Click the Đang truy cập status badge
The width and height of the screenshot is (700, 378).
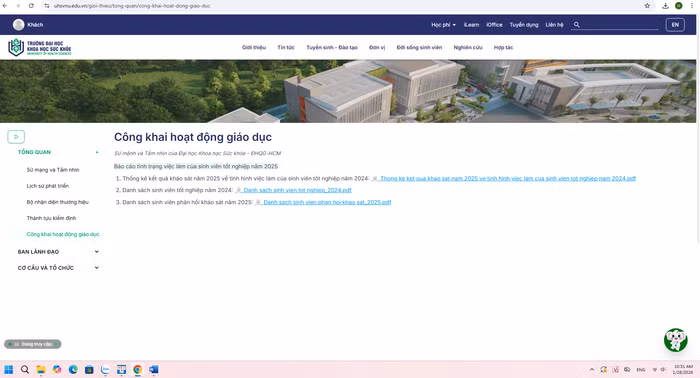(33, 344)
